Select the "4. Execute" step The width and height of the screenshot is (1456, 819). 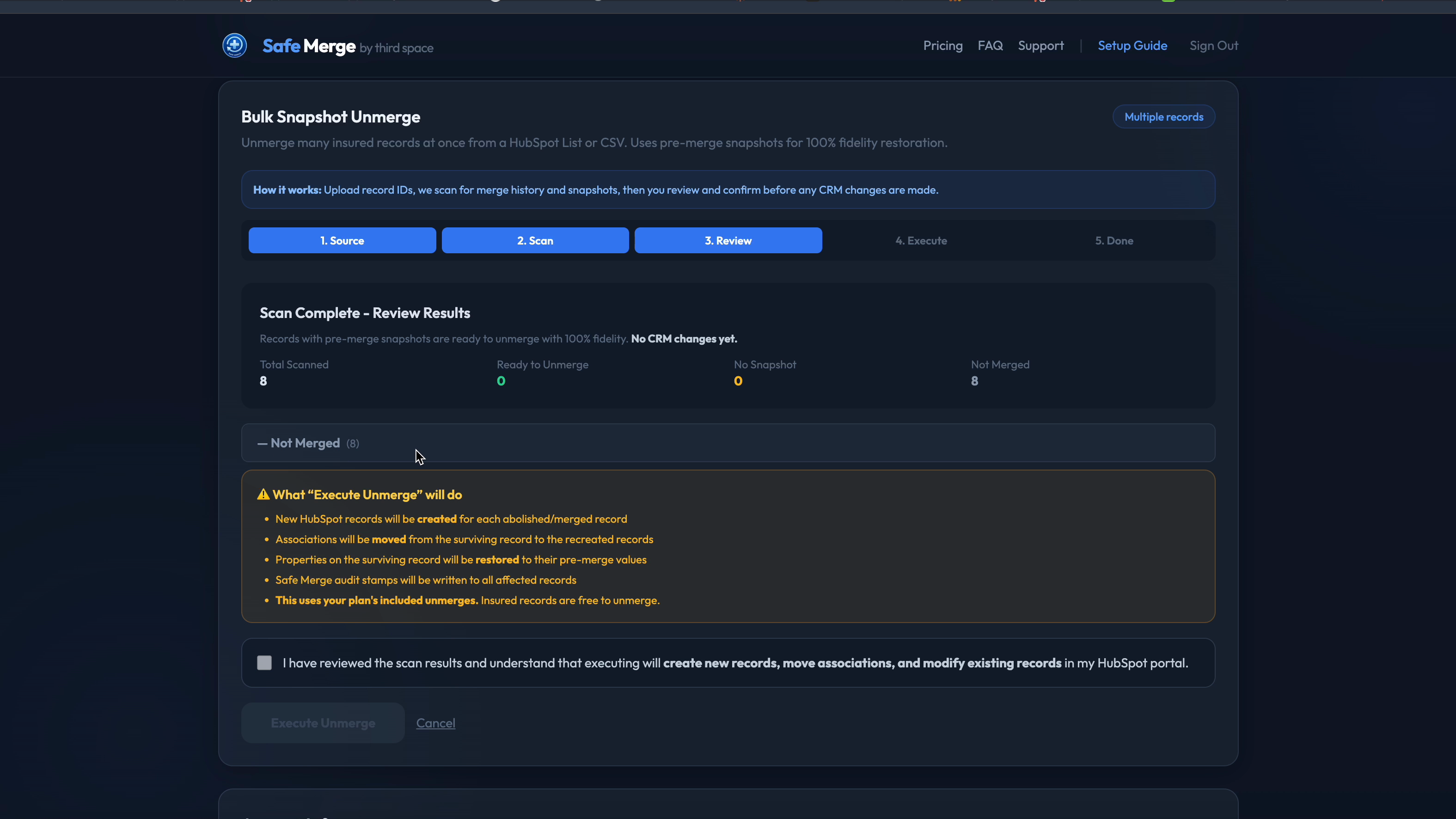pyautogui.click(x=921, y=240)
